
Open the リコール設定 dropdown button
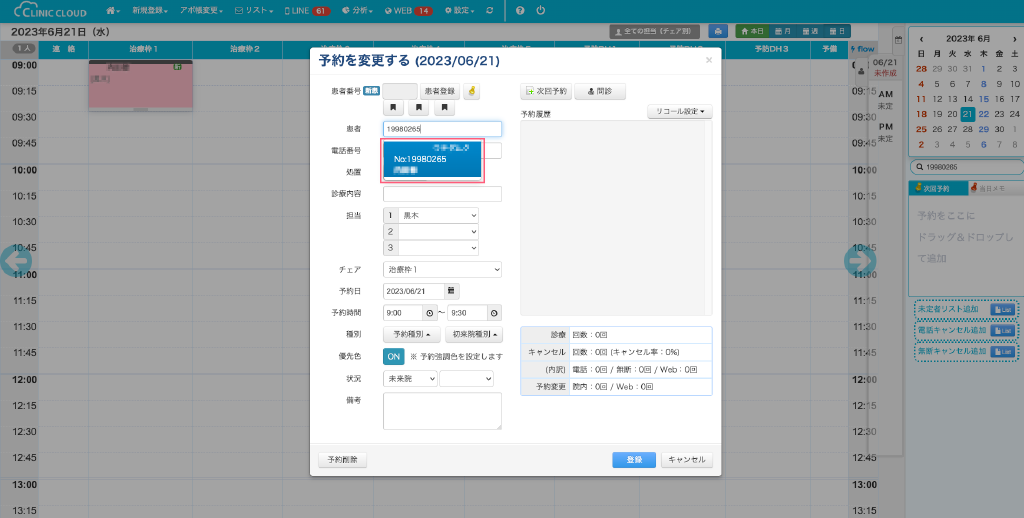tap(680, 111)
